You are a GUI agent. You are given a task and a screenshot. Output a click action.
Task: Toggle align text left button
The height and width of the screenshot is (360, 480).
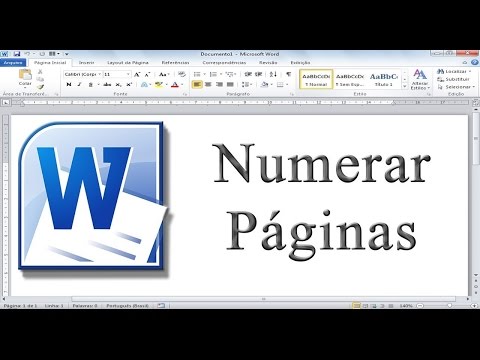[x=197, y=85]
